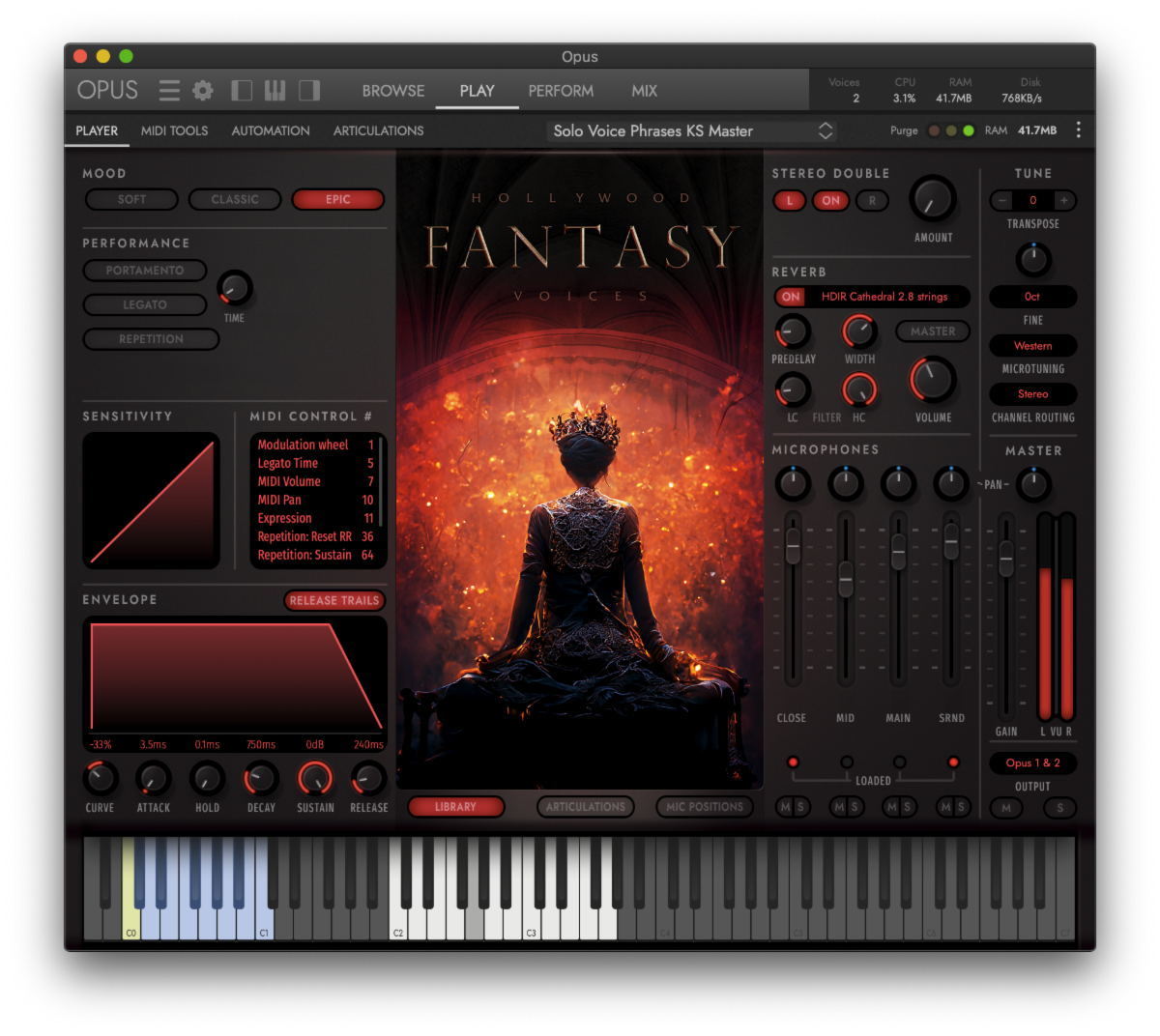Screen dimensions: 1160x1036
Task: Open the settings gear icon
Action: tap(203, 91)
